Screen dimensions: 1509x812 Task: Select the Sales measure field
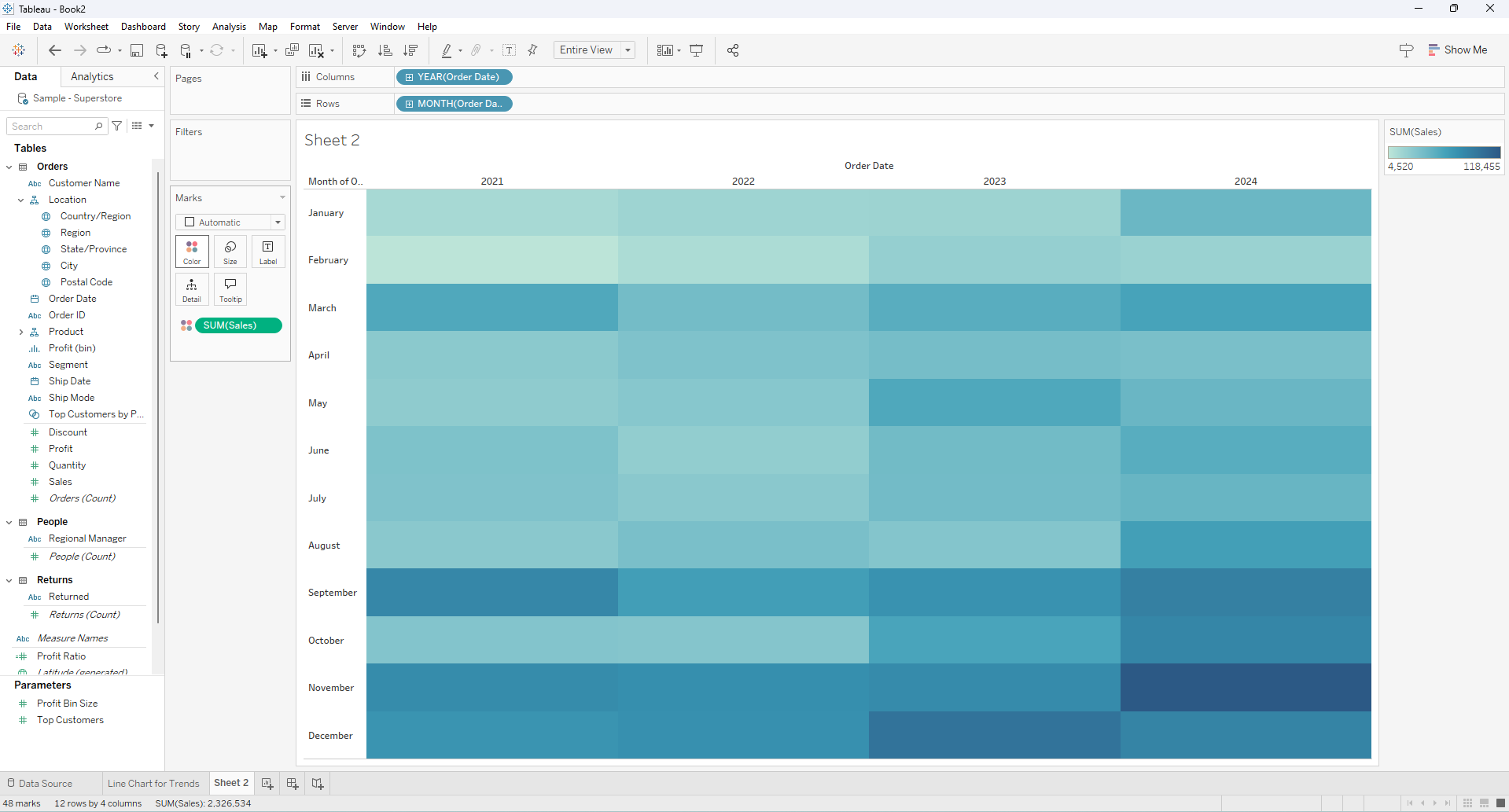(61, 482)
